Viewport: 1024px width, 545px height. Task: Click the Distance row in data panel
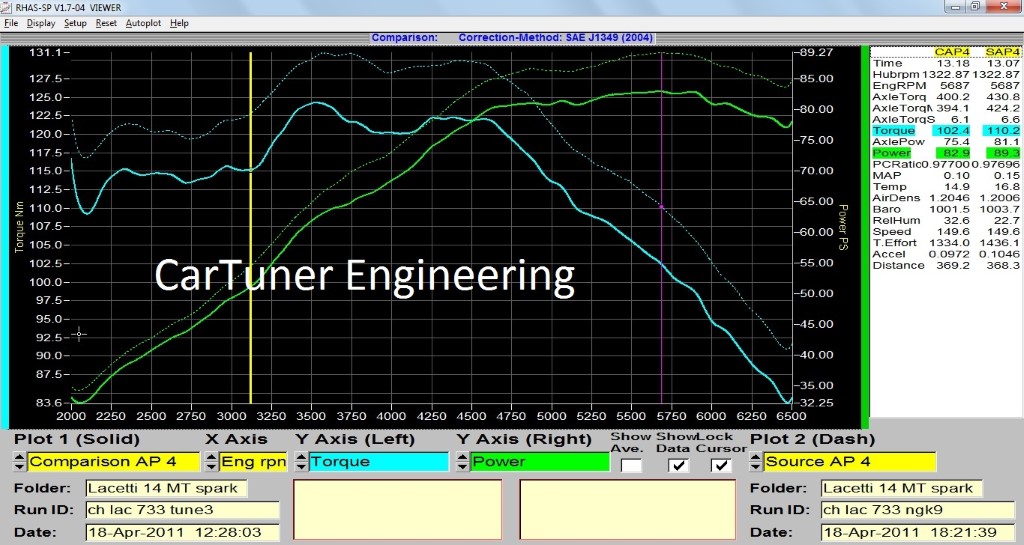tap(946, 266)
